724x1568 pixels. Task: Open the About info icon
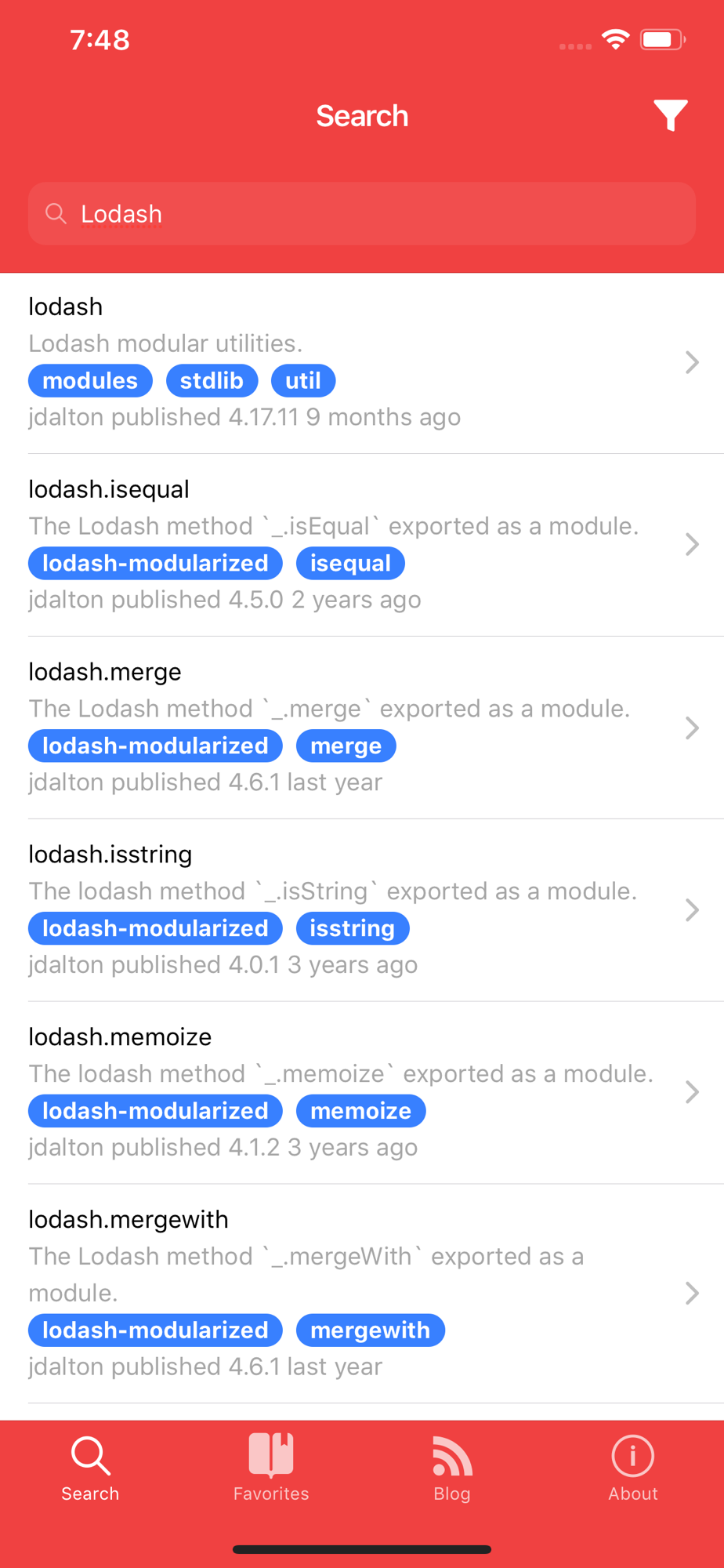[x=632, y=1456]
